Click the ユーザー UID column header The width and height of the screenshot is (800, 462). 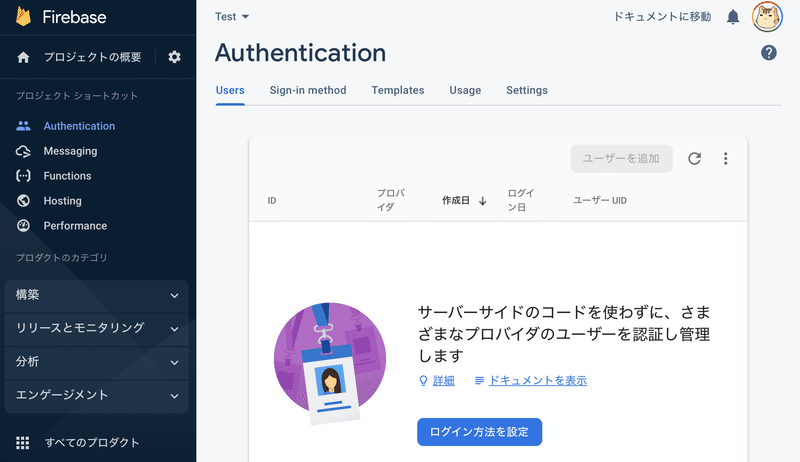point(600,201)
